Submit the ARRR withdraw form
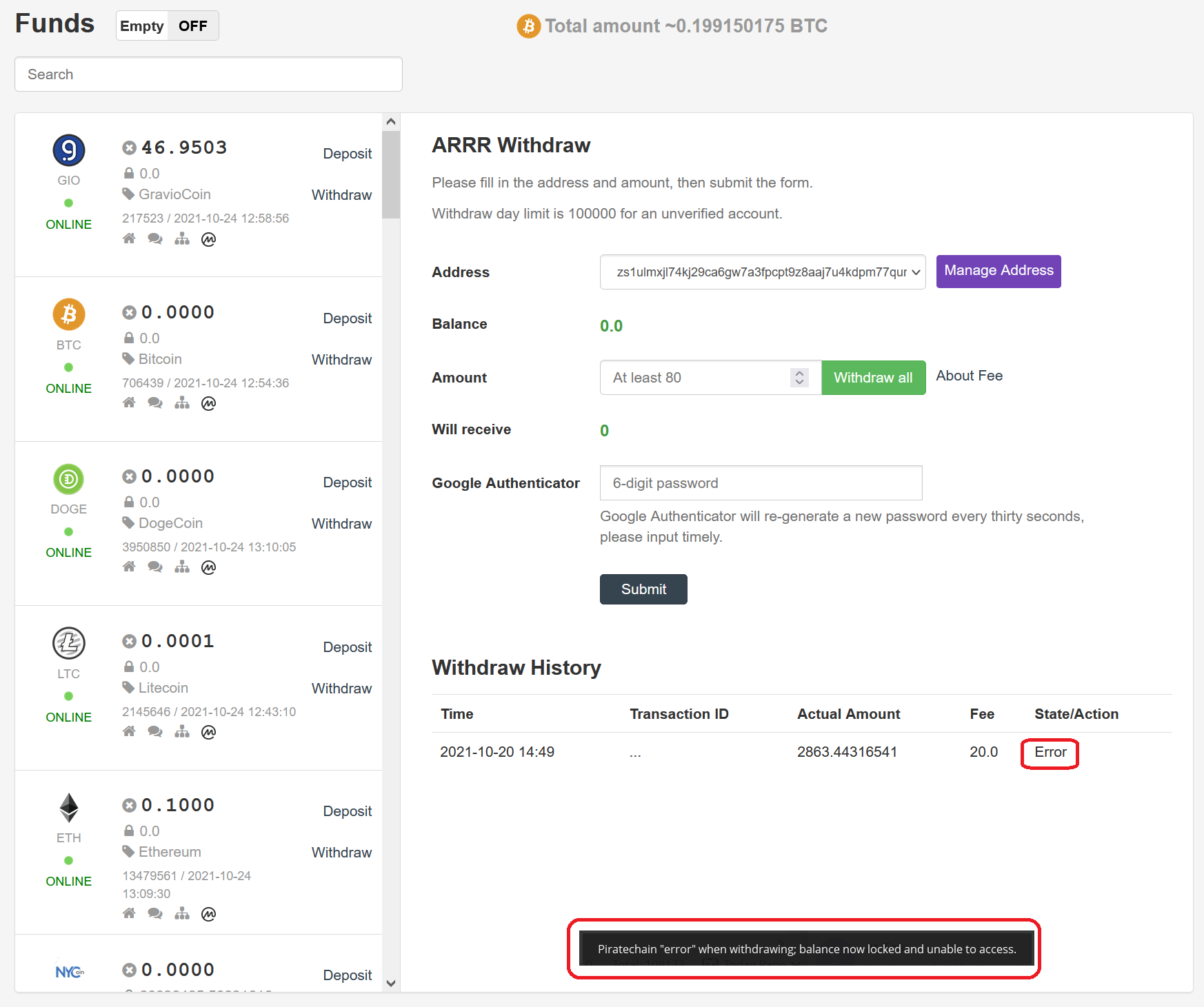The image size is (1204, 1007). pos(643,589)
